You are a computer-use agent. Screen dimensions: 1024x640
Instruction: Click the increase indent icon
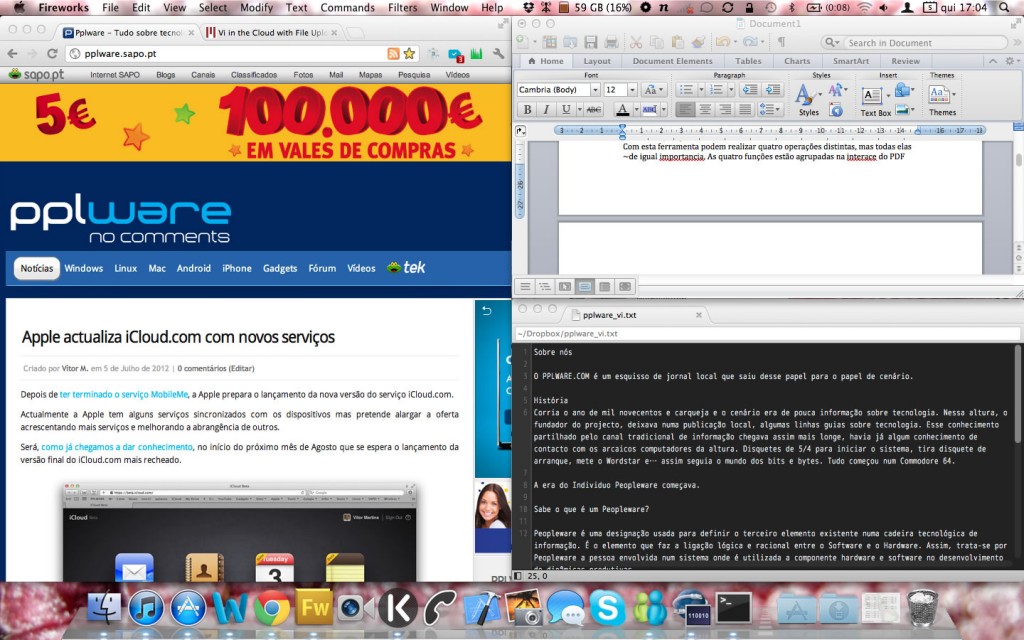pyautogui.click(x=773, y=89)
